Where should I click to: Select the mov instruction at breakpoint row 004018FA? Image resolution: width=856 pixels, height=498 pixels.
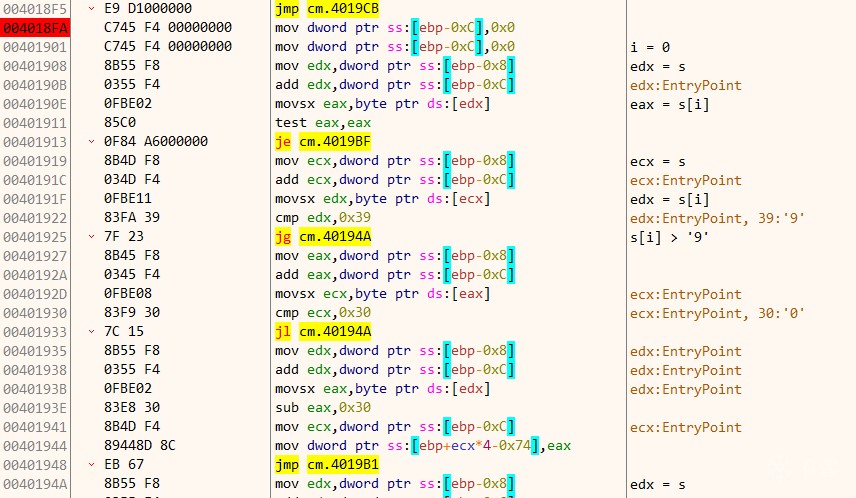tap(395, 28)
